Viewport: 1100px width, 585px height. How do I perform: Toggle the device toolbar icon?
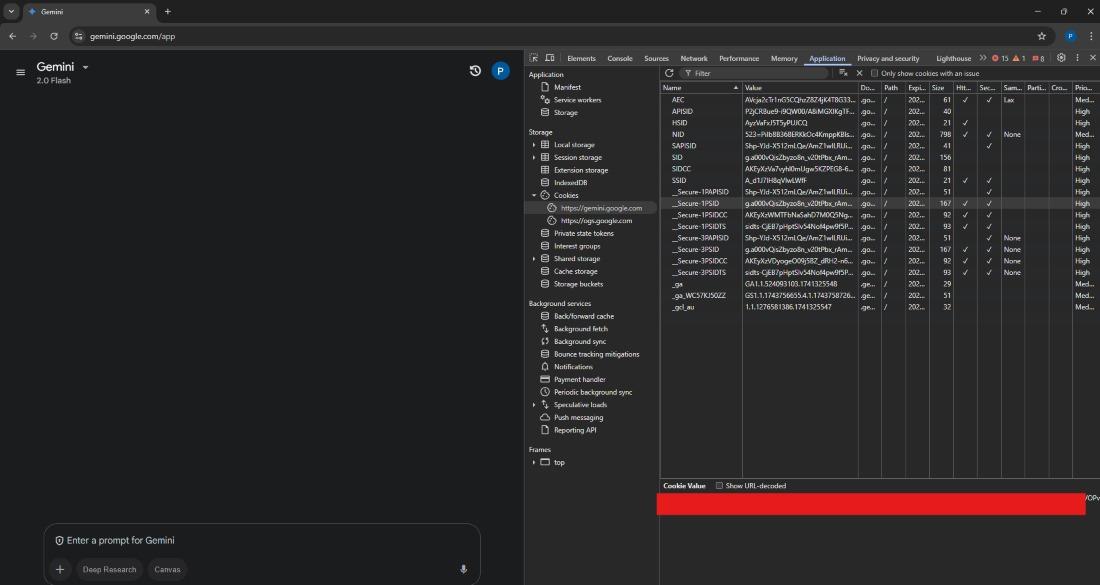(550, 58)
